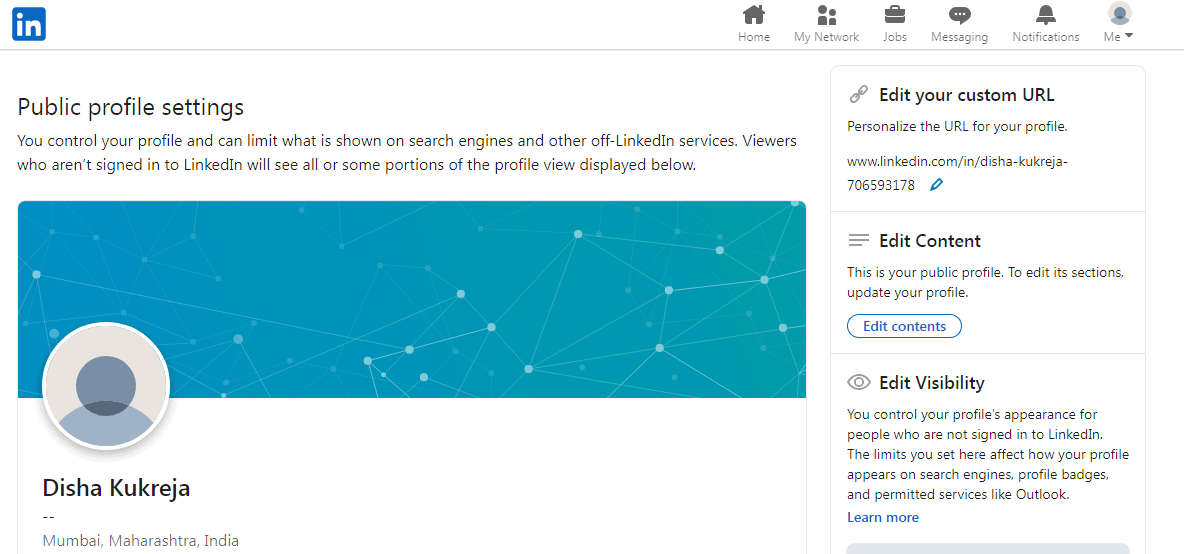Select the Disha Kukreja name heading
Viewport: 1184px width, 554px height.
116,488
